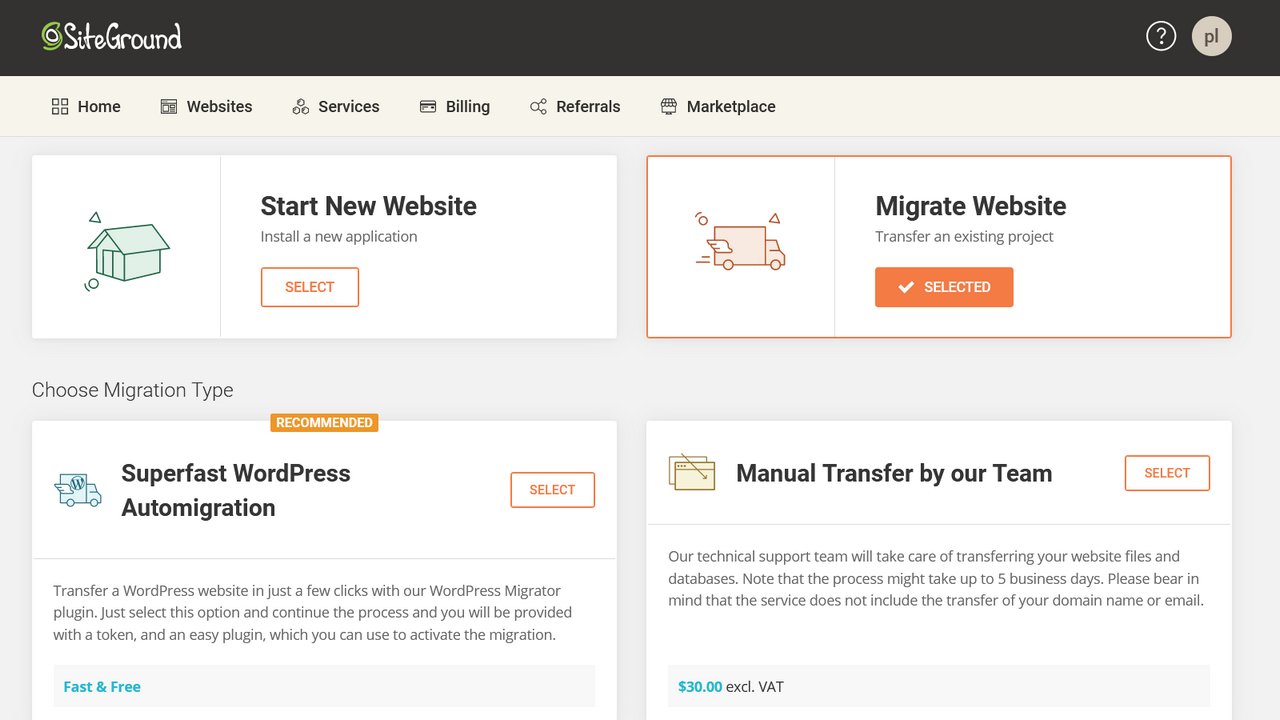Click the Start New Website house icon
Image resolution: width=1280 pixels, height=720 pixels.
point(127,250)
